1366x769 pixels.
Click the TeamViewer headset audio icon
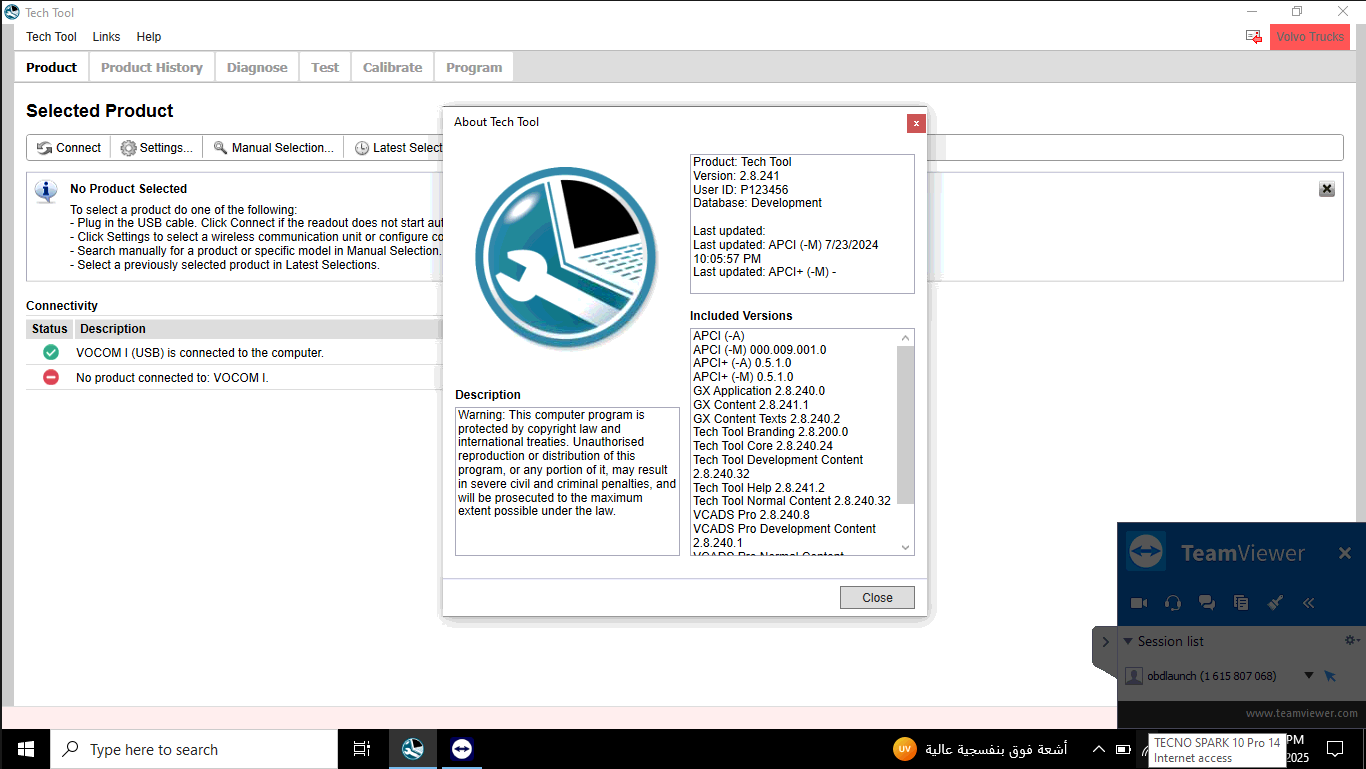pos(1173,603)
